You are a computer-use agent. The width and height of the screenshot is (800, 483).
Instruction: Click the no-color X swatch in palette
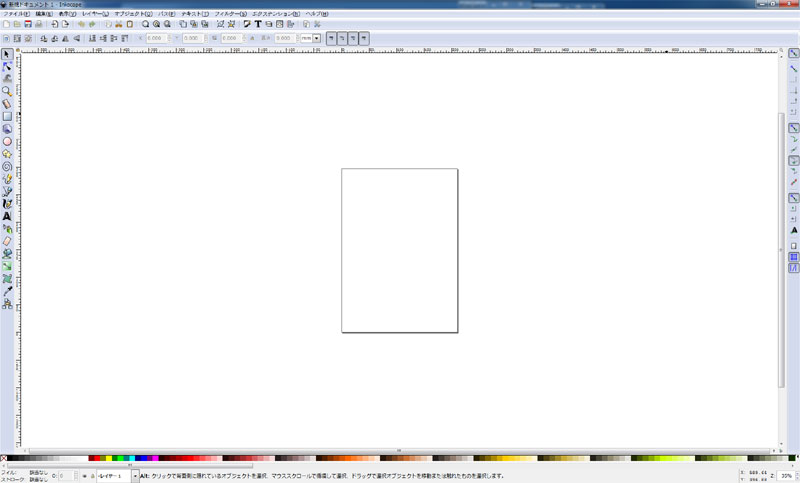[4, 459]
